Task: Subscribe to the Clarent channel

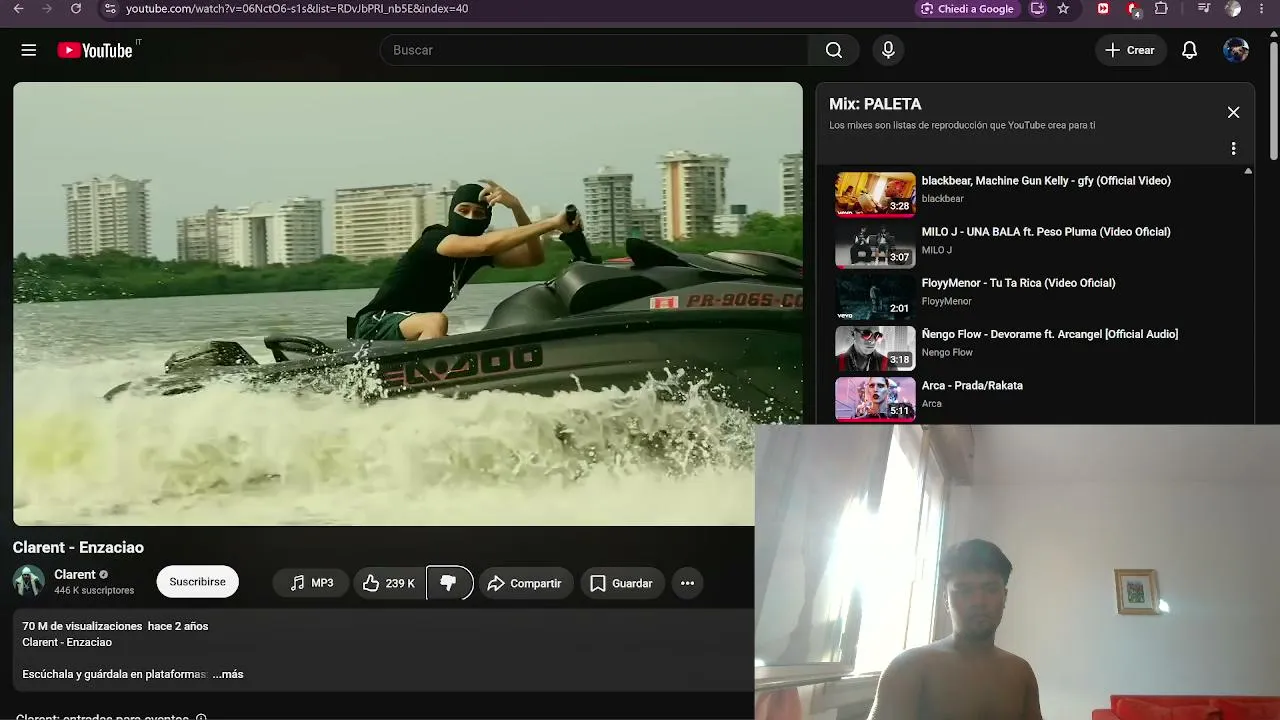Action: 197,582
